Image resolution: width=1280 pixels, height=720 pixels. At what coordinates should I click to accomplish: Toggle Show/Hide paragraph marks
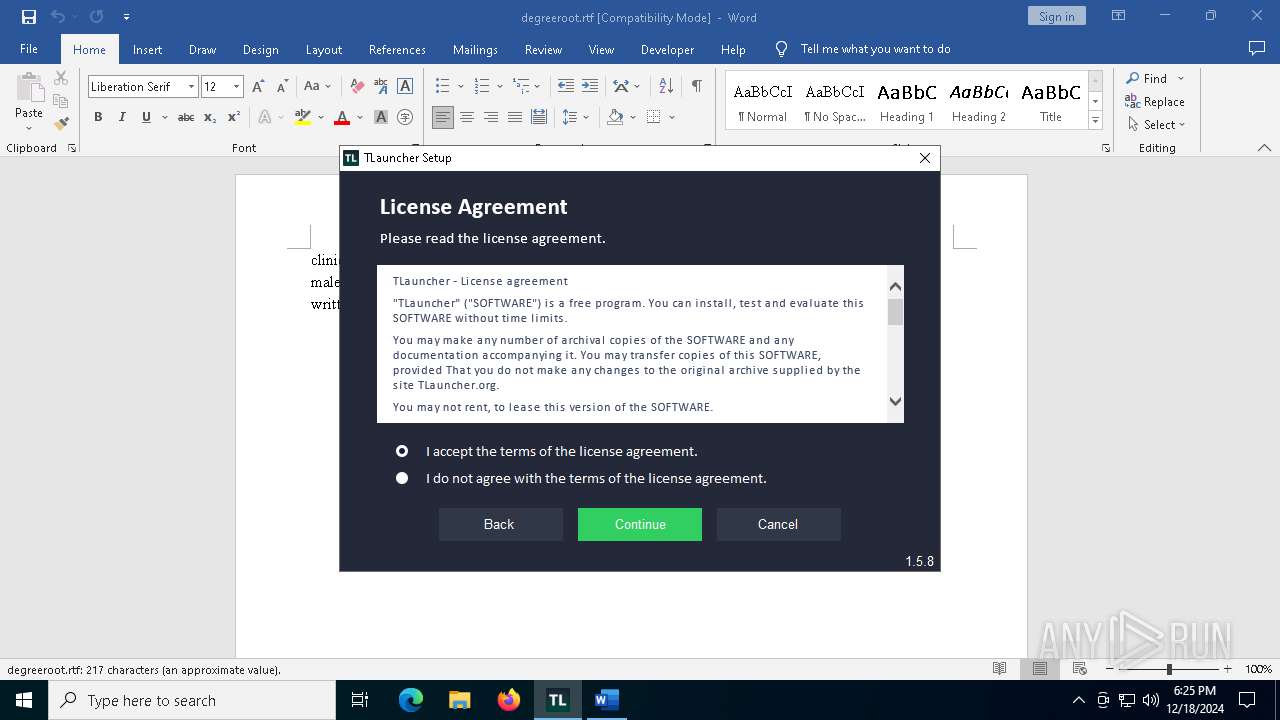click(x=696, y=87)
